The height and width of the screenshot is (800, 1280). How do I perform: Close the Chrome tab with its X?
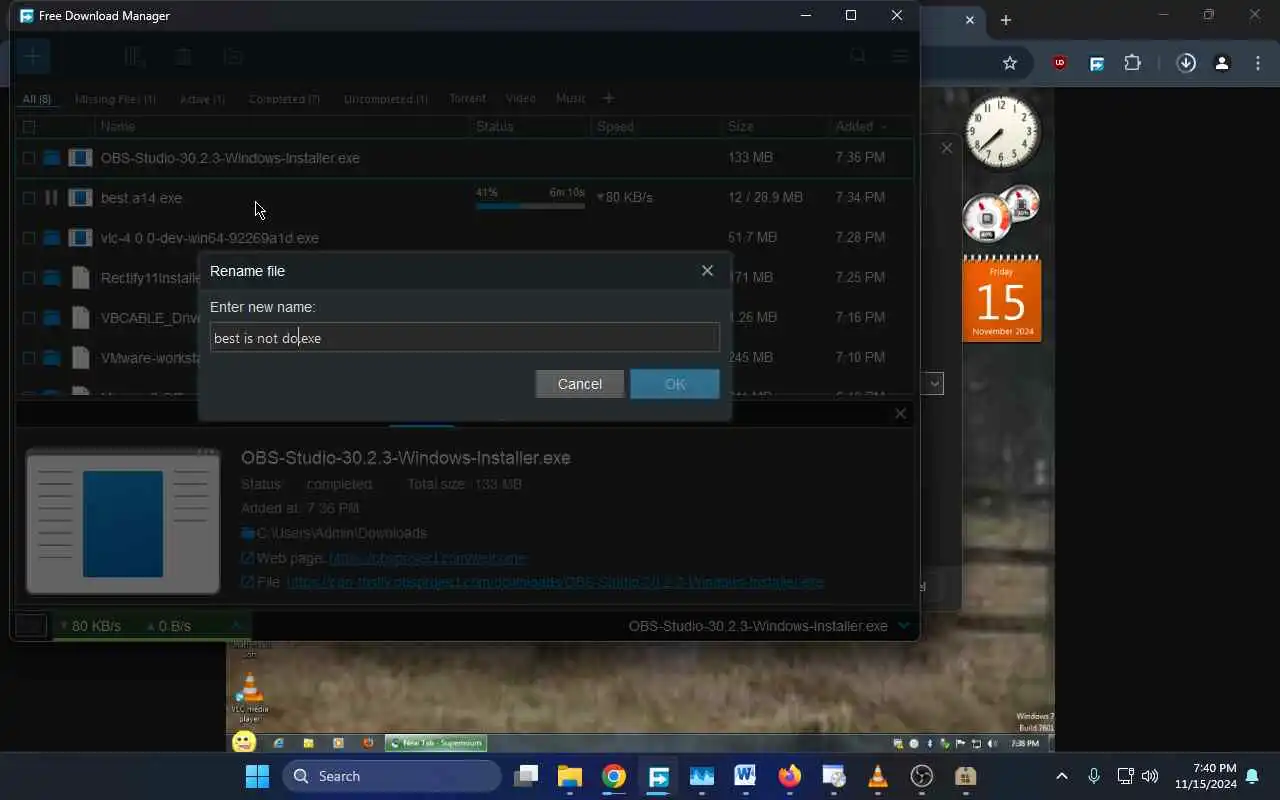[x=970, y=20]
